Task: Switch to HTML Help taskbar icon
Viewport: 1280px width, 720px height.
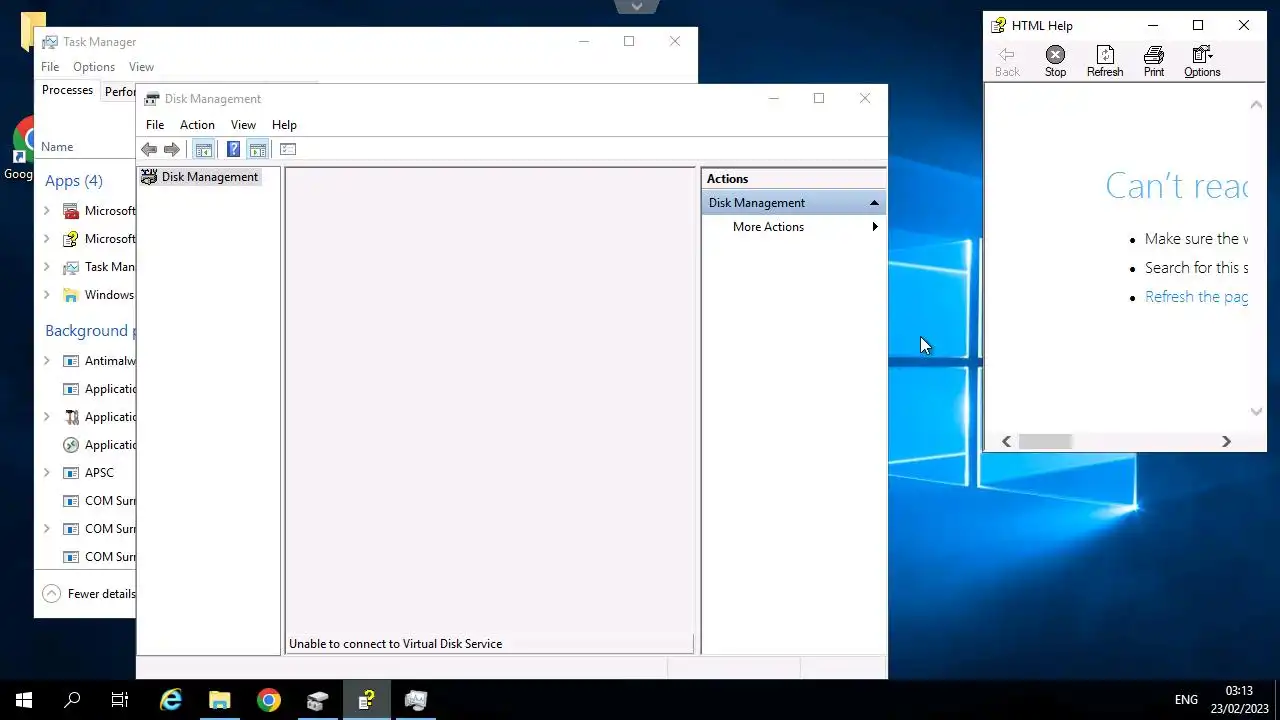Action: coord(367,700)
